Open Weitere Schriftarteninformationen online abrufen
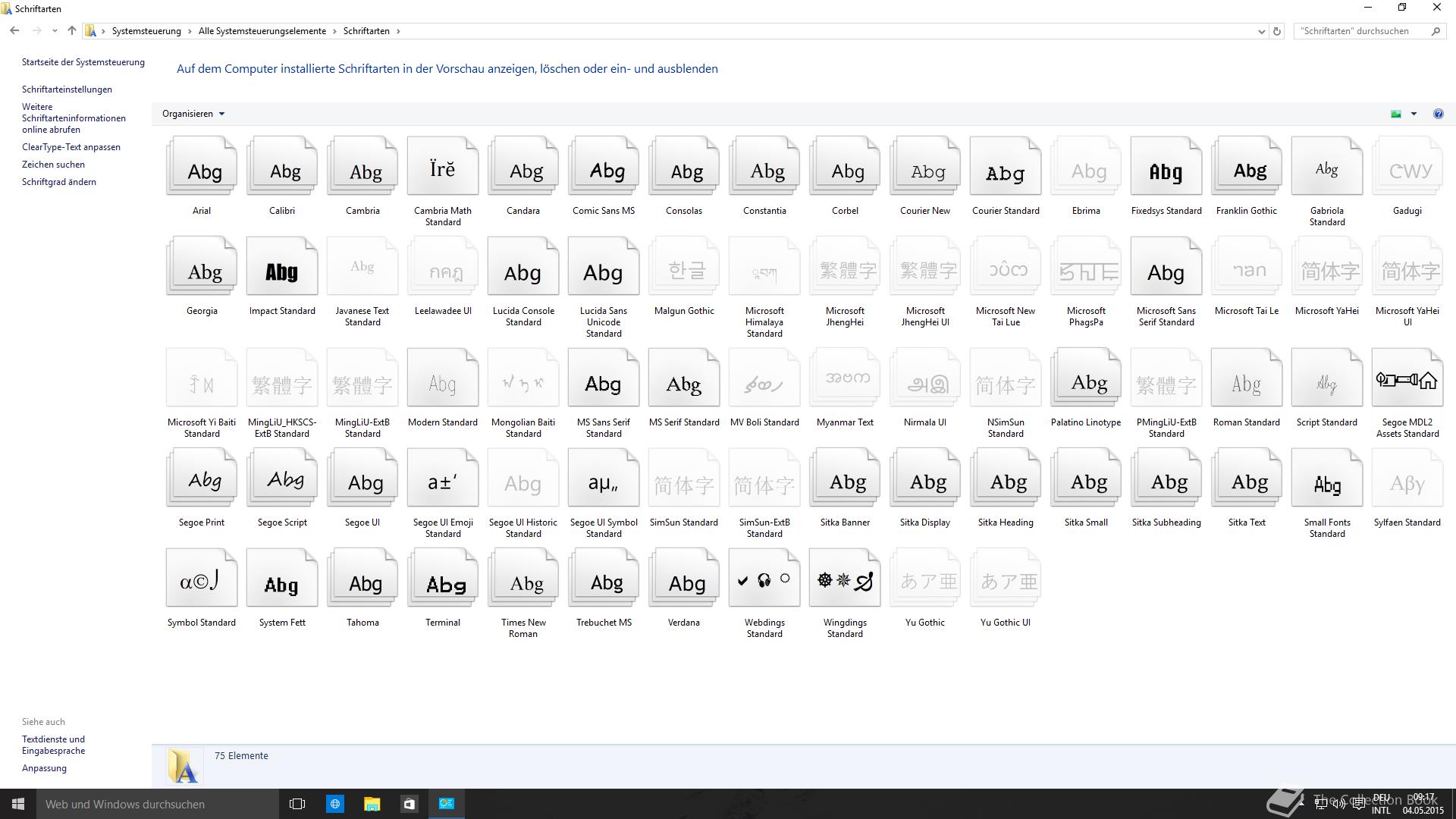This screenshot has width=1456, height=819. tap(74, 118)
